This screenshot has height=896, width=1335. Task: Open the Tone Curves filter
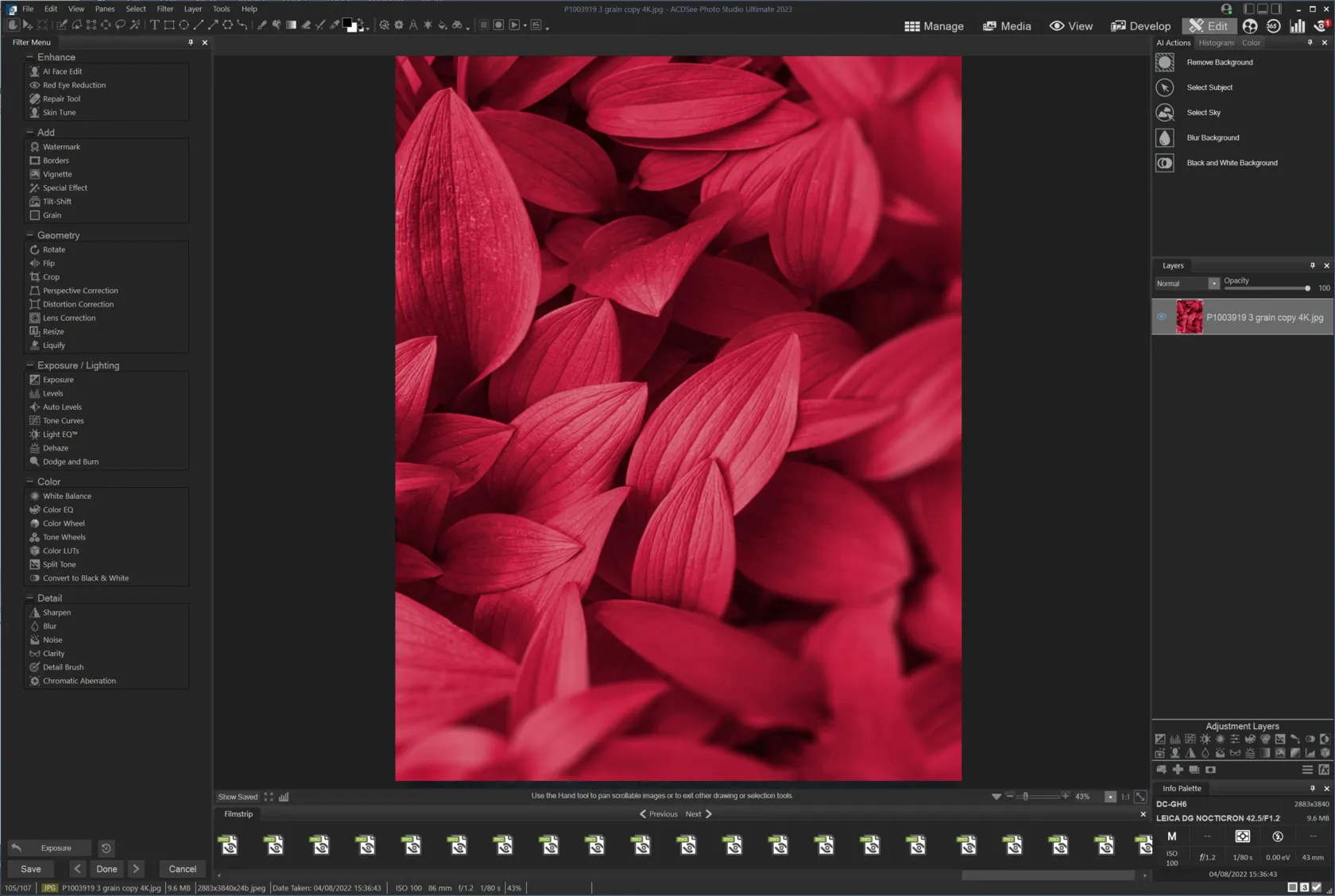point(63,421)
